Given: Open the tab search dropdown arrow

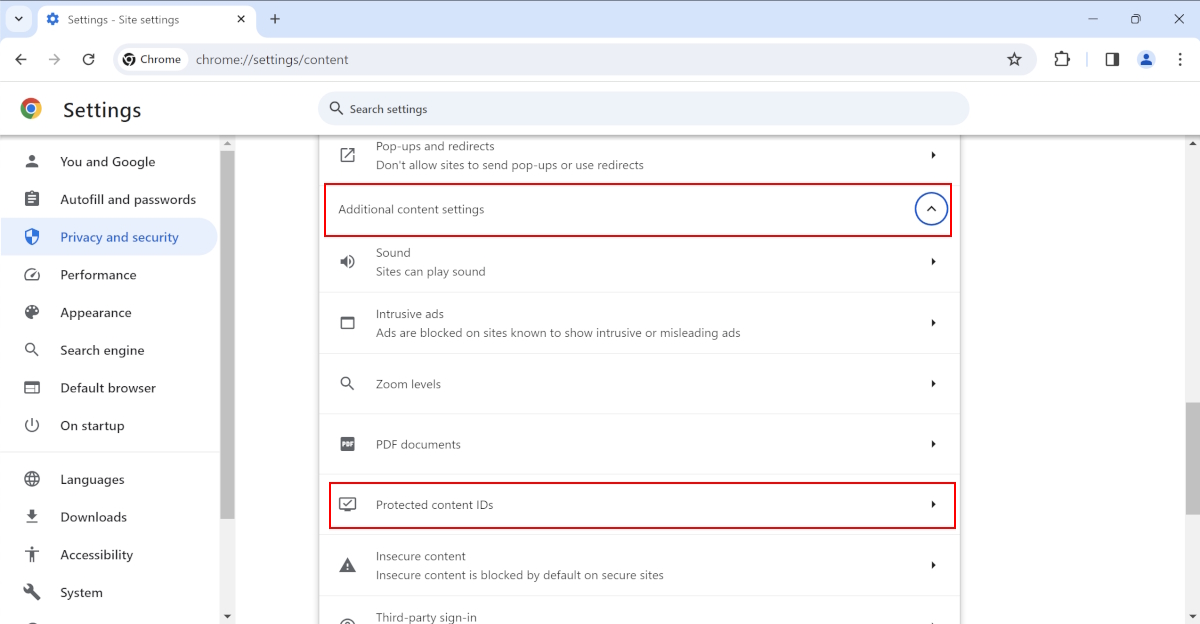Looking at the screenshot, I should (x=18, y=19).
